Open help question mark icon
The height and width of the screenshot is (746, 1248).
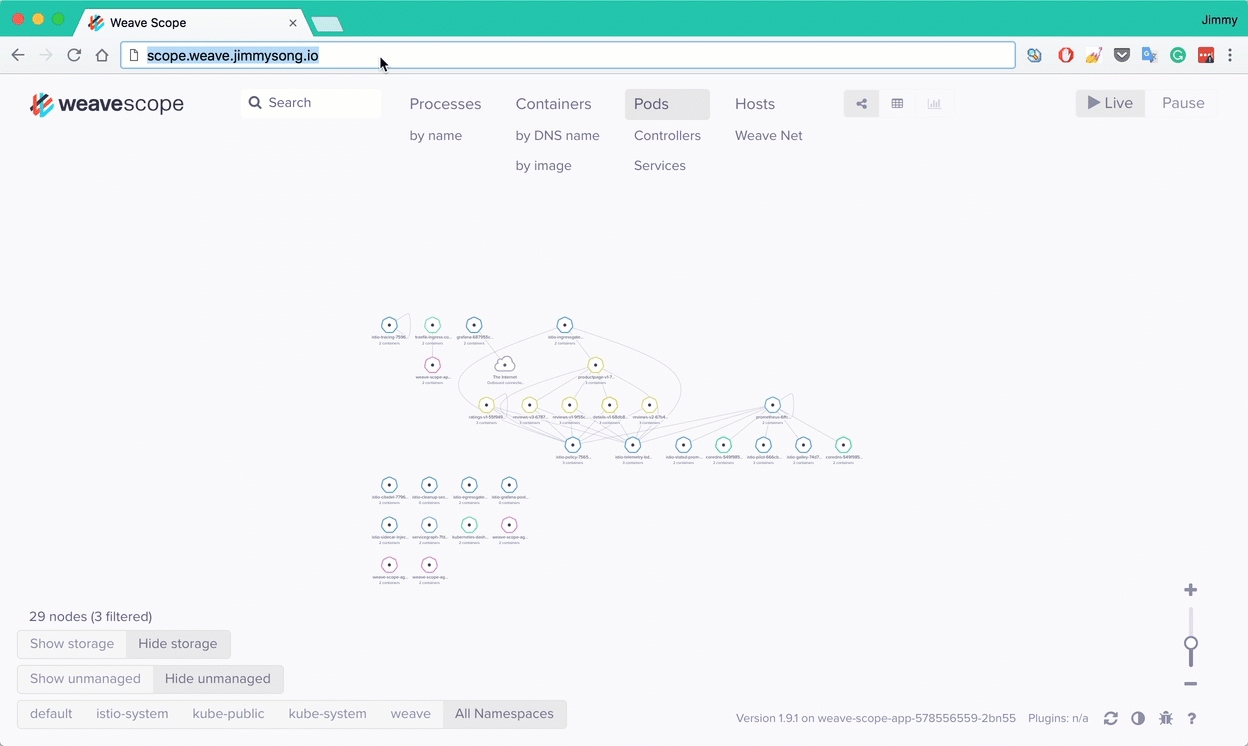(1192, 718)
